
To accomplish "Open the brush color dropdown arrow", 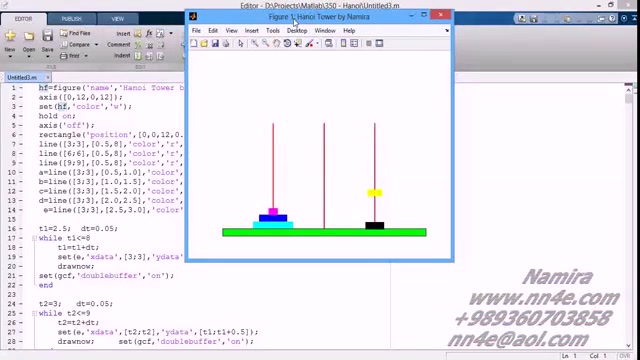I will (x=317, y=44).
